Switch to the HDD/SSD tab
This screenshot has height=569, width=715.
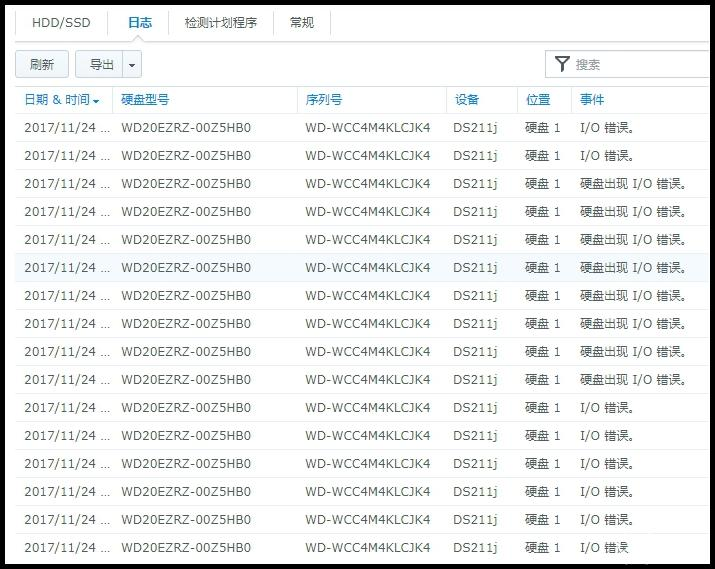[61, 23]
